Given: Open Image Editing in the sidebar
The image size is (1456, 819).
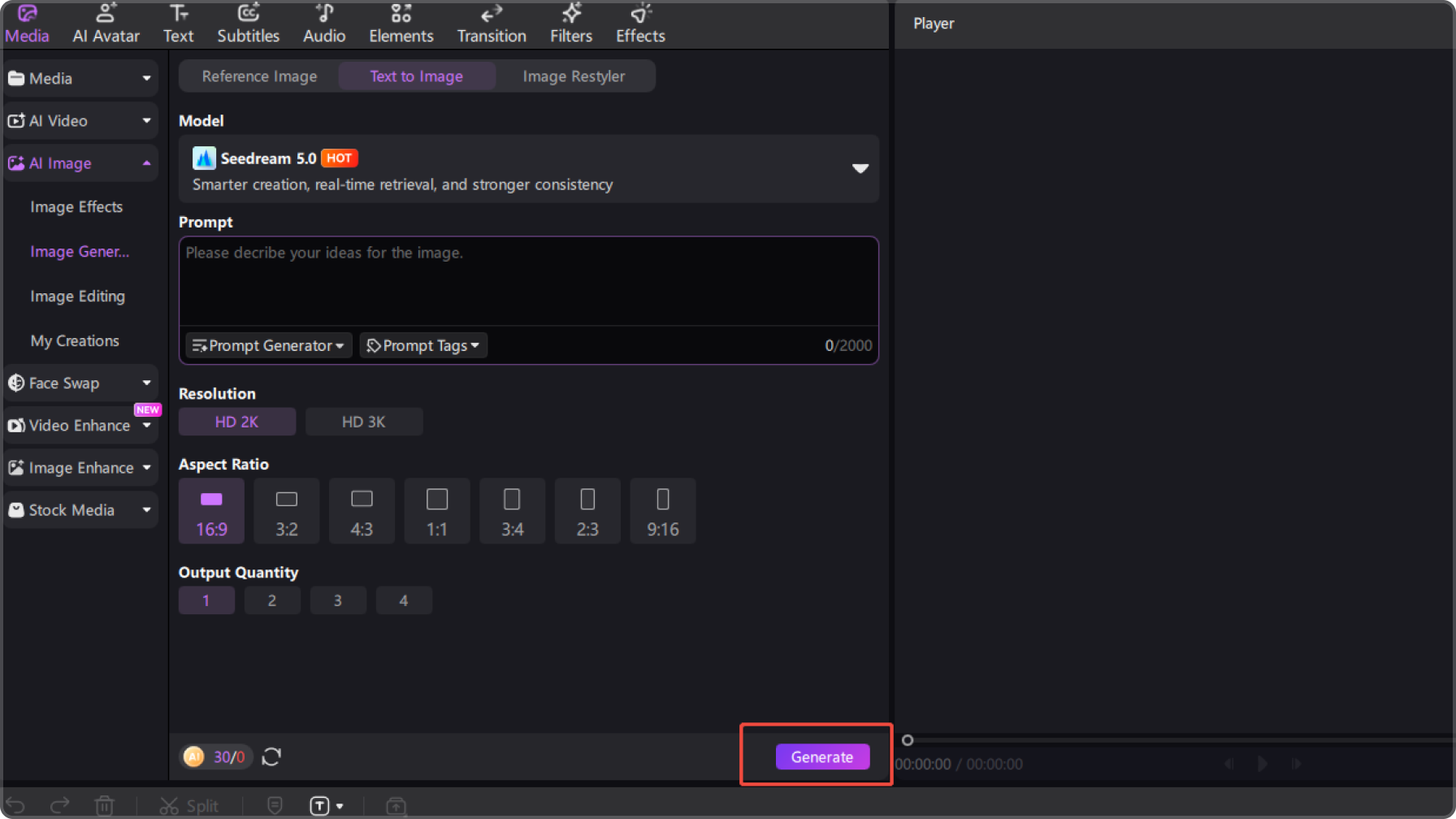Looking at the screenshot, I should 78,297.
